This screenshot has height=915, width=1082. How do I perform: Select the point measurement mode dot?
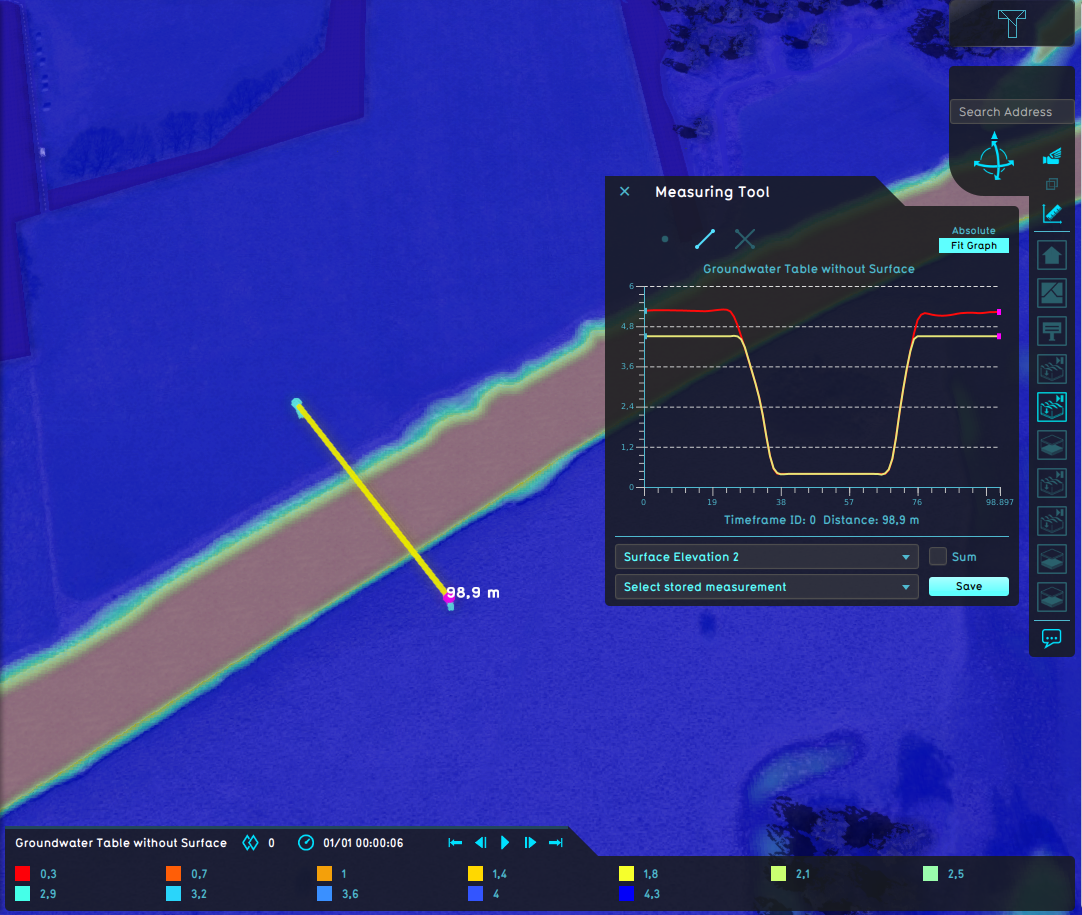click(x=665, y=239)
